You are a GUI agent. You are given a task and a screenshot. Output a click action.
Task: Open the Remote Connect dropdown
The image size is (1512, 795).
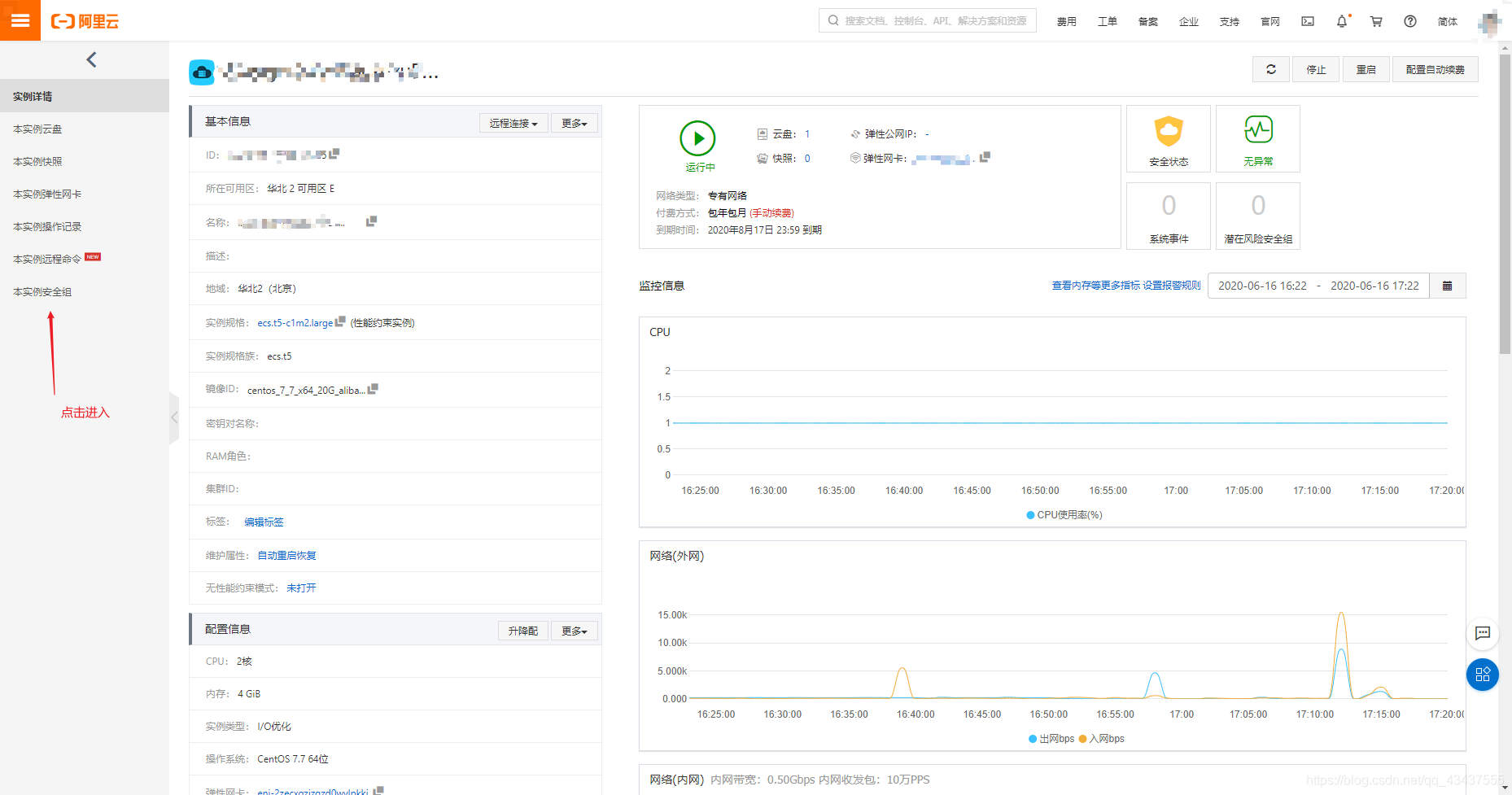tap(513, 123)
